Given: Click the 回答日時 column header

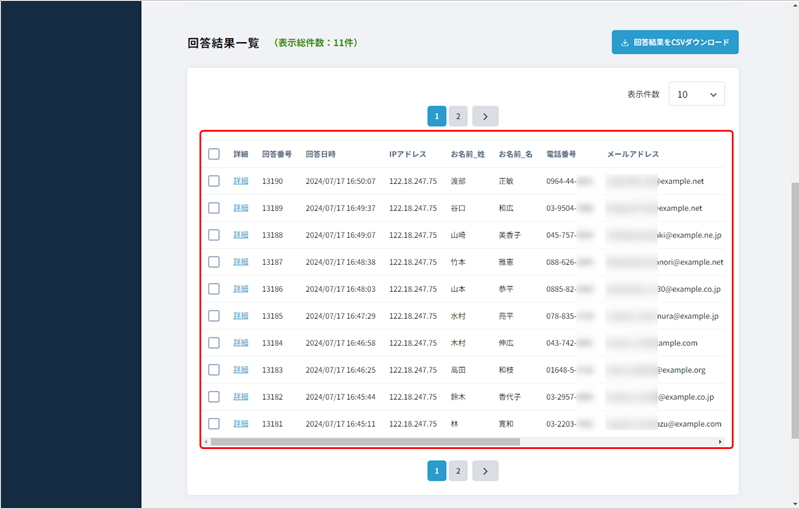Looking at the screenshot, I should click(321, 154).
